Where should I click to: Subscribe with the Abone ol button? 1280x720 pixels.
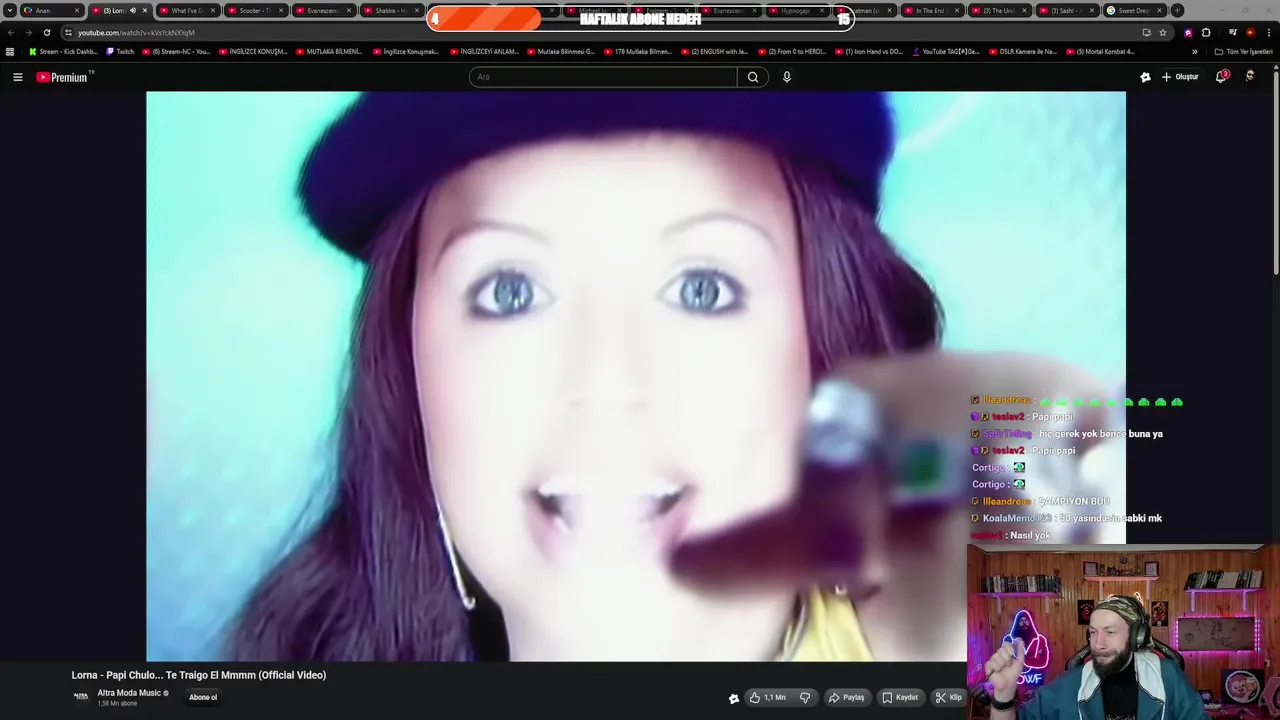[203, 697]
